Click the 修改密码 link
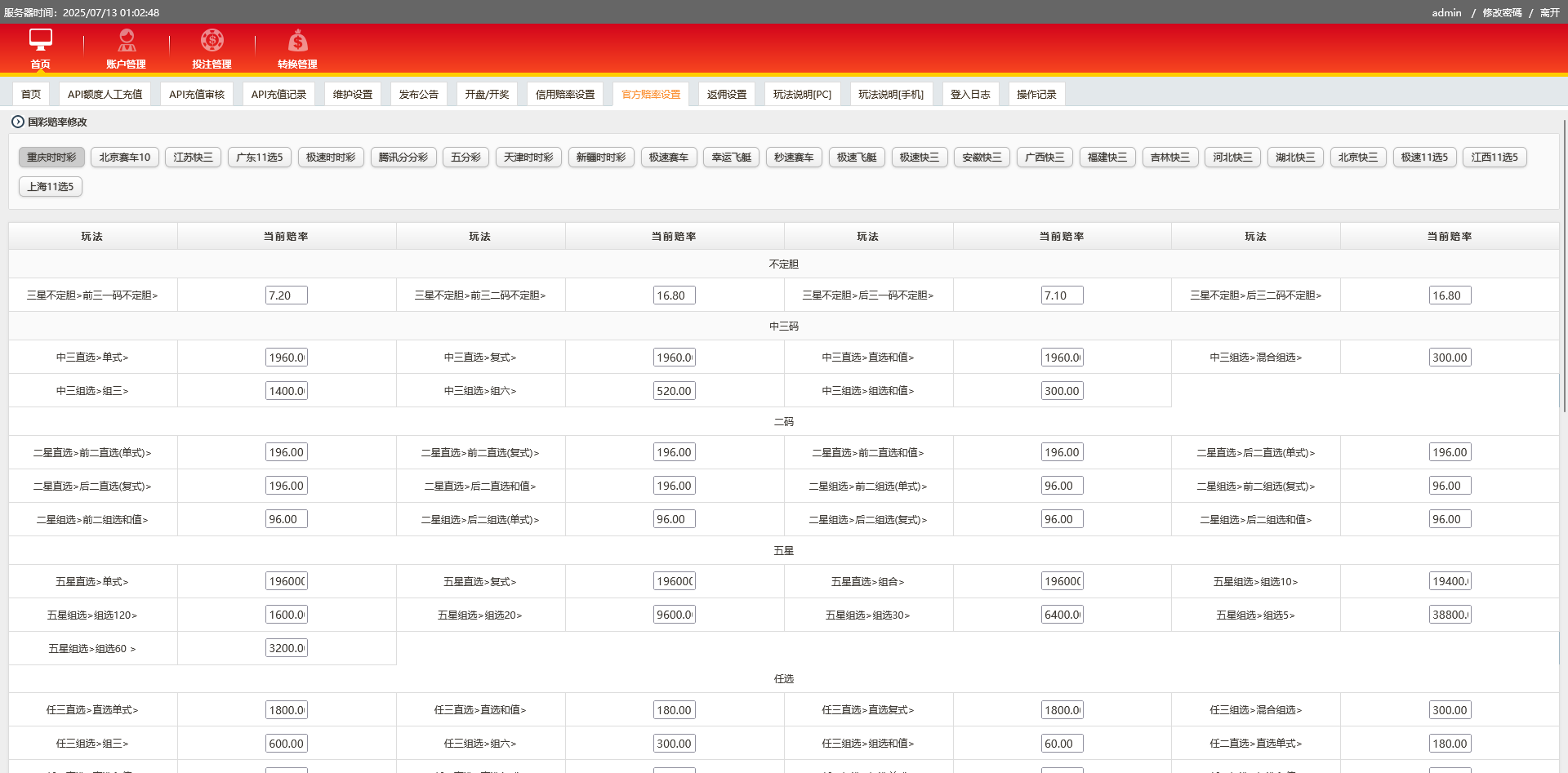 coord(1502,12)
